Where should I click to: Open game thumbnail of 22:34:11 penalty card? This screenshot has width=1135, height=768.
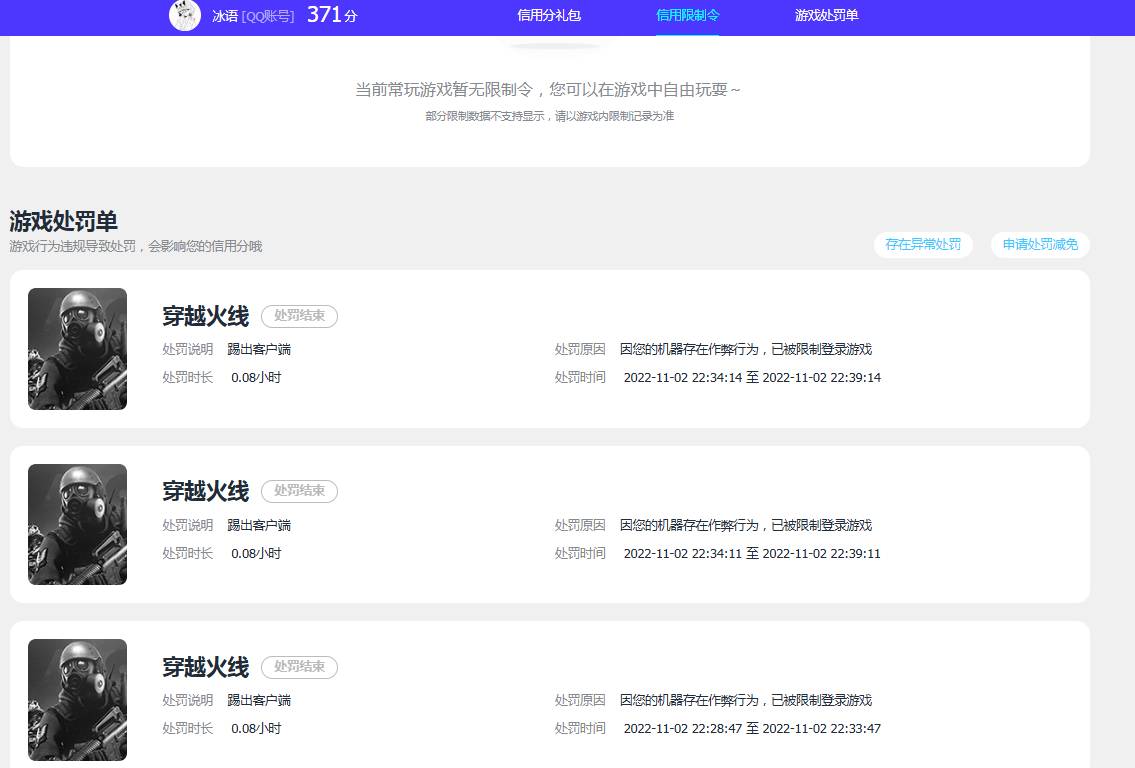point(77,524)
